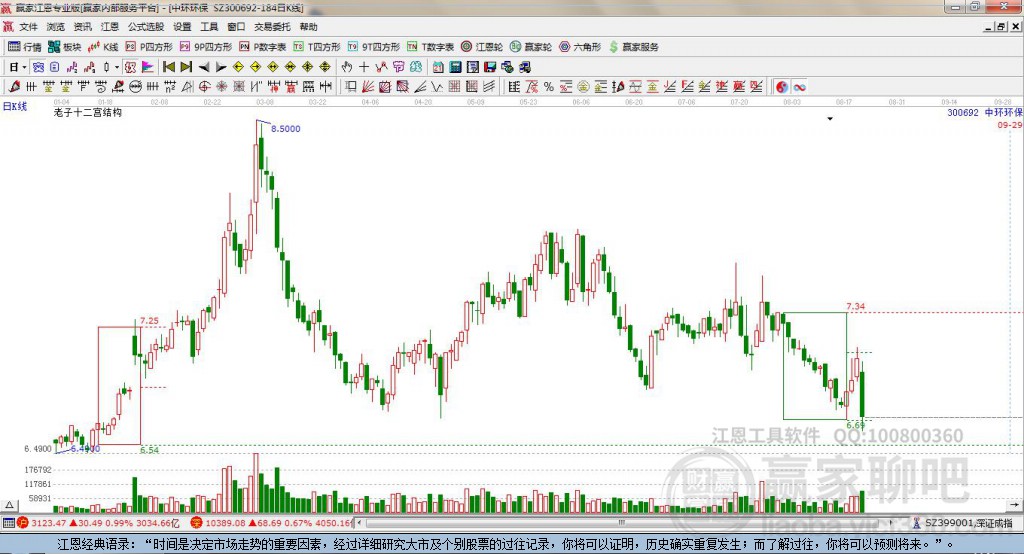The image size is (1024, 554).
Task: Click yellow diamond right-arrow icon
Action: tap(255, 67)
